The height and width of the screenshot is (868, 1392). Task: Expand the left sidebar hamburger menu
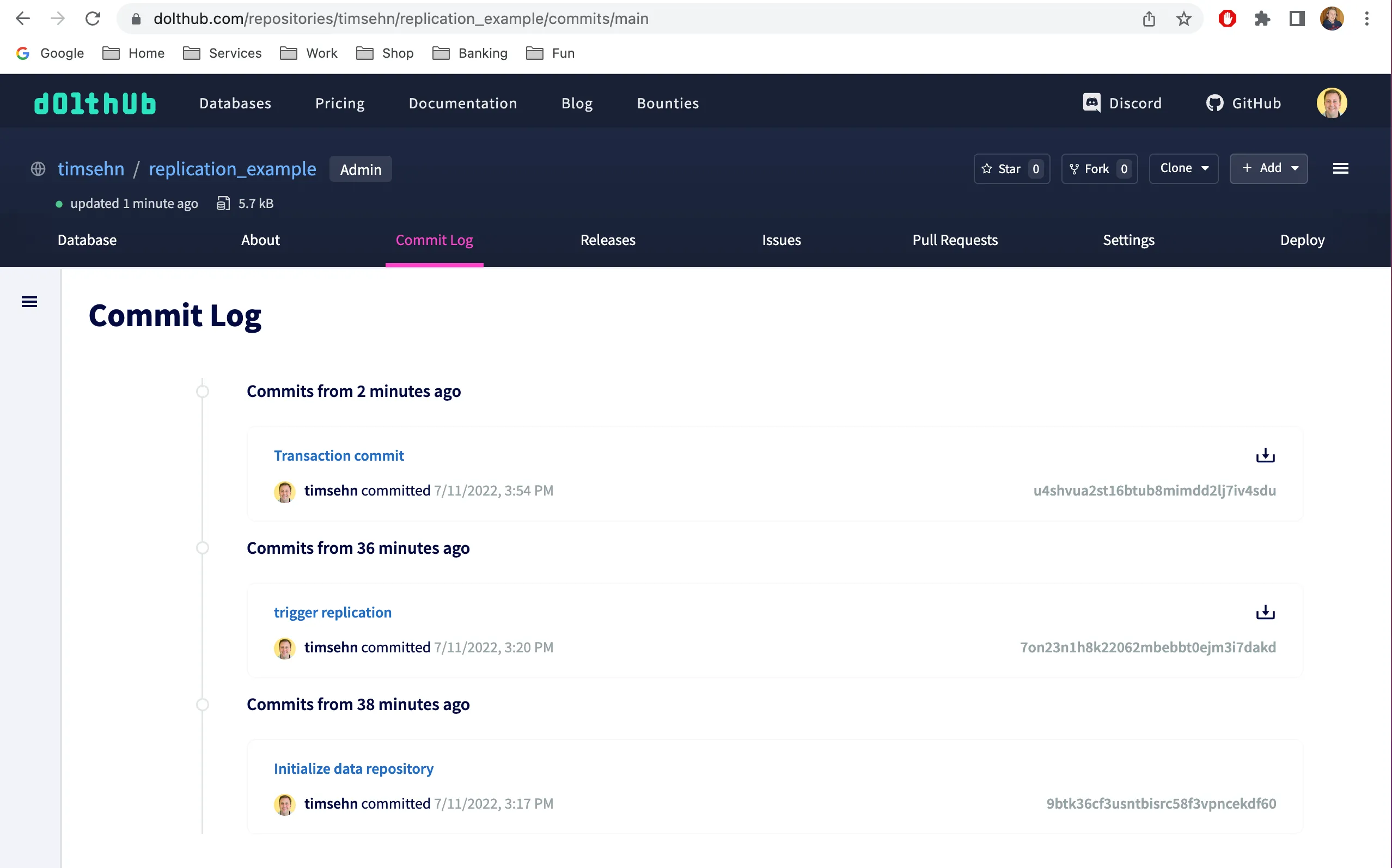point(29,301)
